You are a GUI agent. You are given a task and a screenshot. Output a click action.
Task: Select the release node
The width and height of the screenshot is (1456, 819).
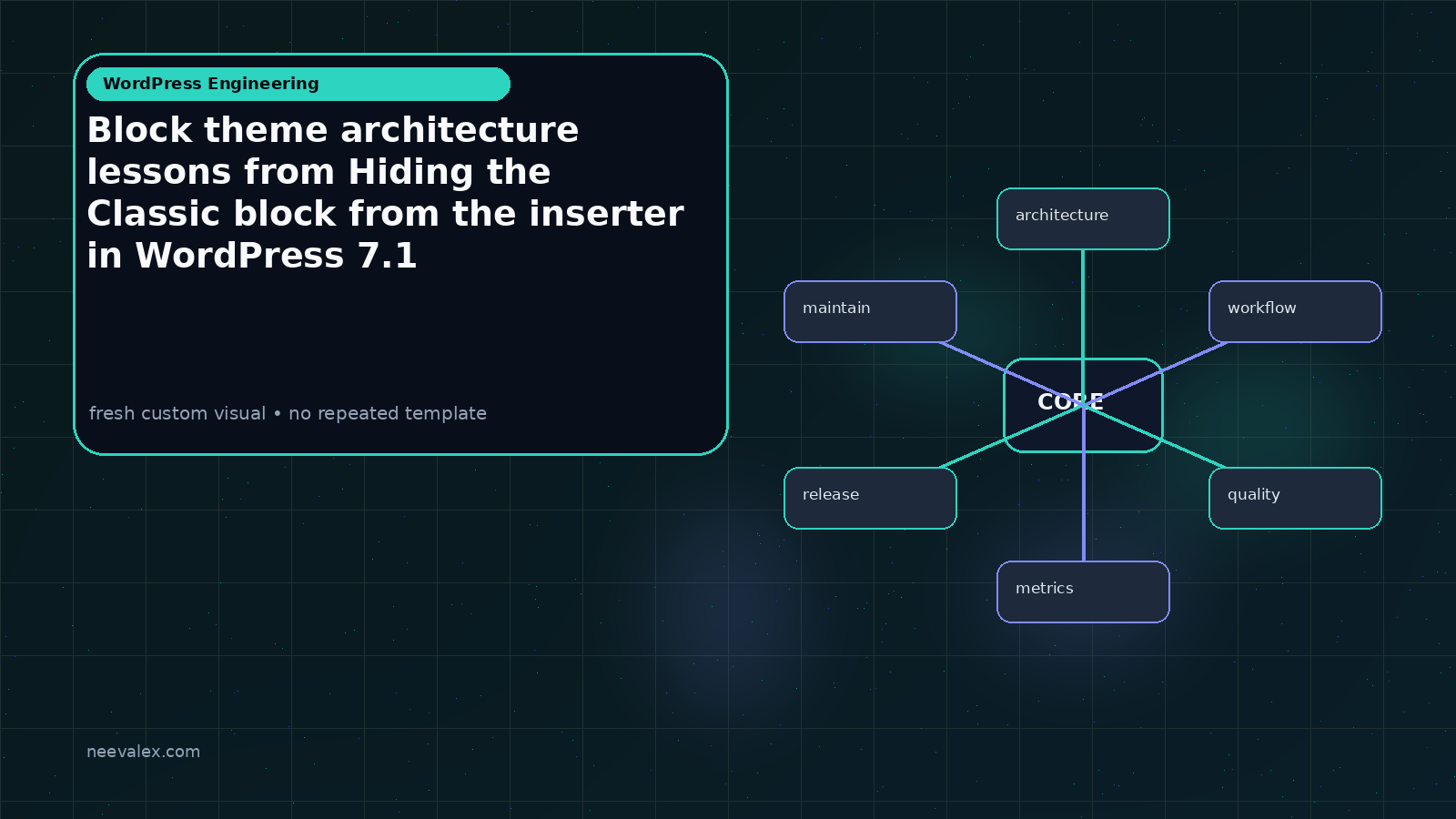[870, 498]
